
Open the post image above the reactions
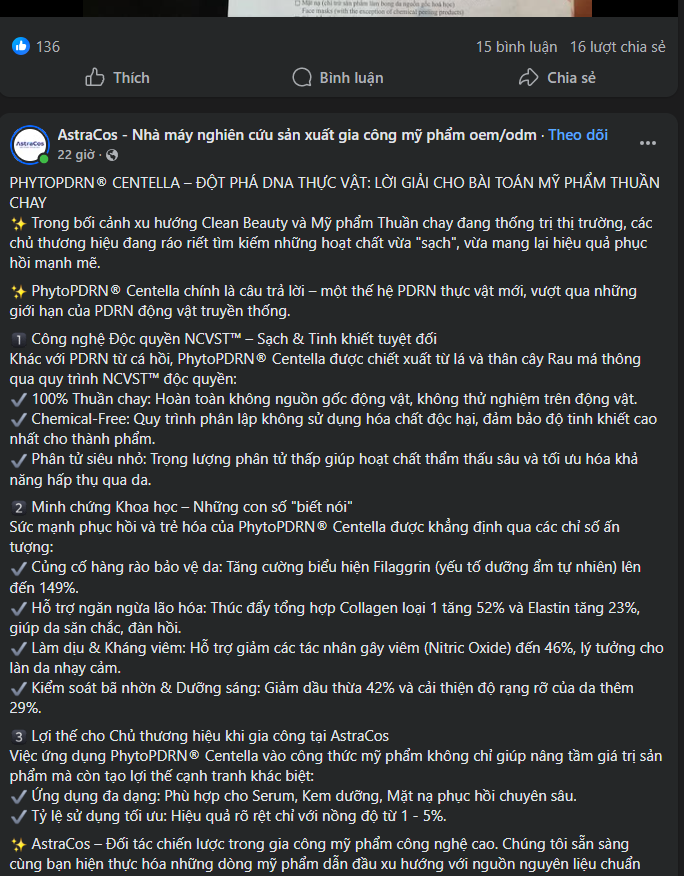tap(342, 7)
